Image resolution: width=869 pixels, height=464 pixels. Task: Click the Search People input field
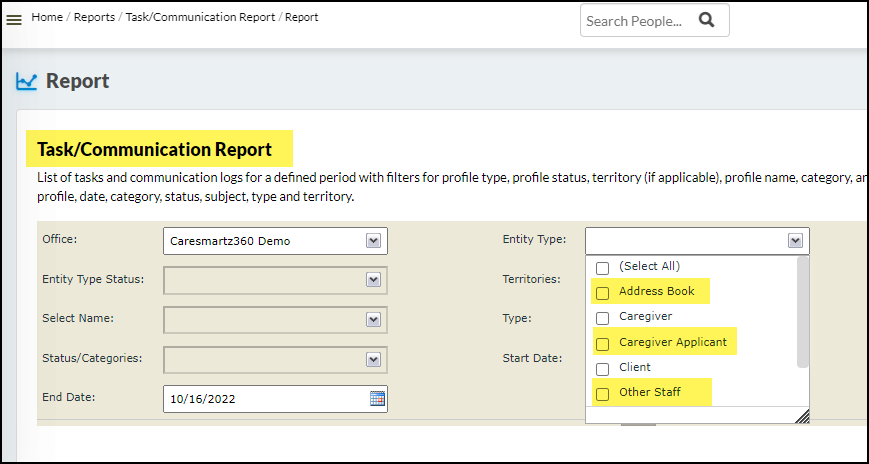[x=635, y=21]
